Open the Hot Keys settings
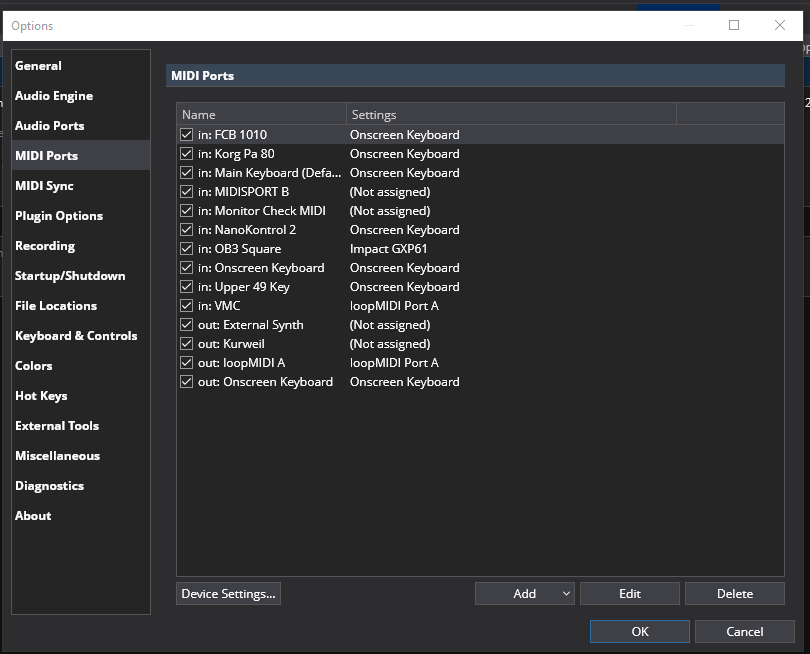Screen dimensions: 810x654 pos(41,396)
